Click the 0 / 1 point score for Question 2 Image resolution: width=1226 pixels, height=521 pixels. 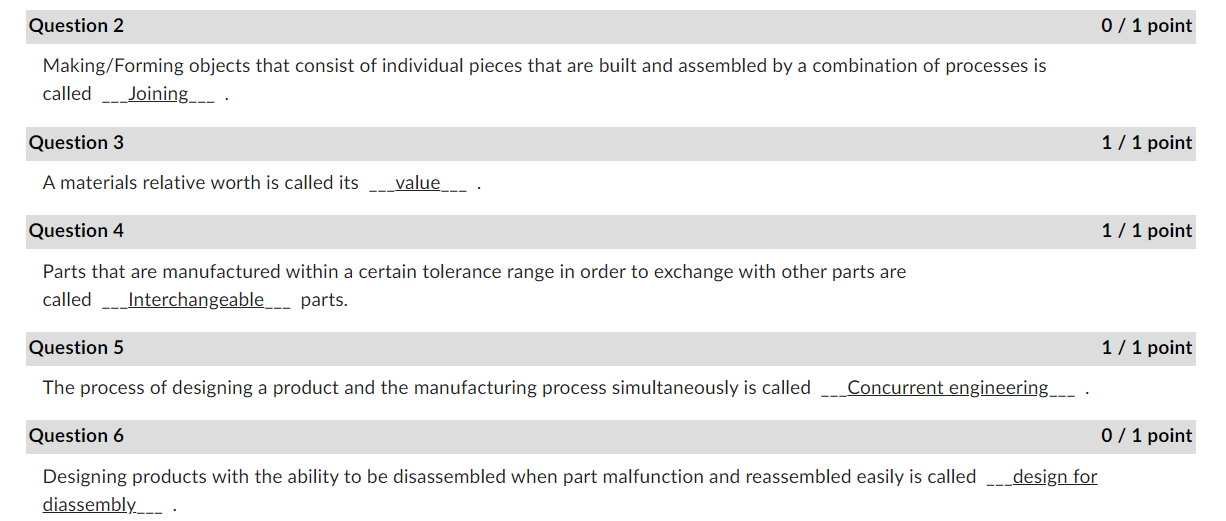tap(1147, 26)
